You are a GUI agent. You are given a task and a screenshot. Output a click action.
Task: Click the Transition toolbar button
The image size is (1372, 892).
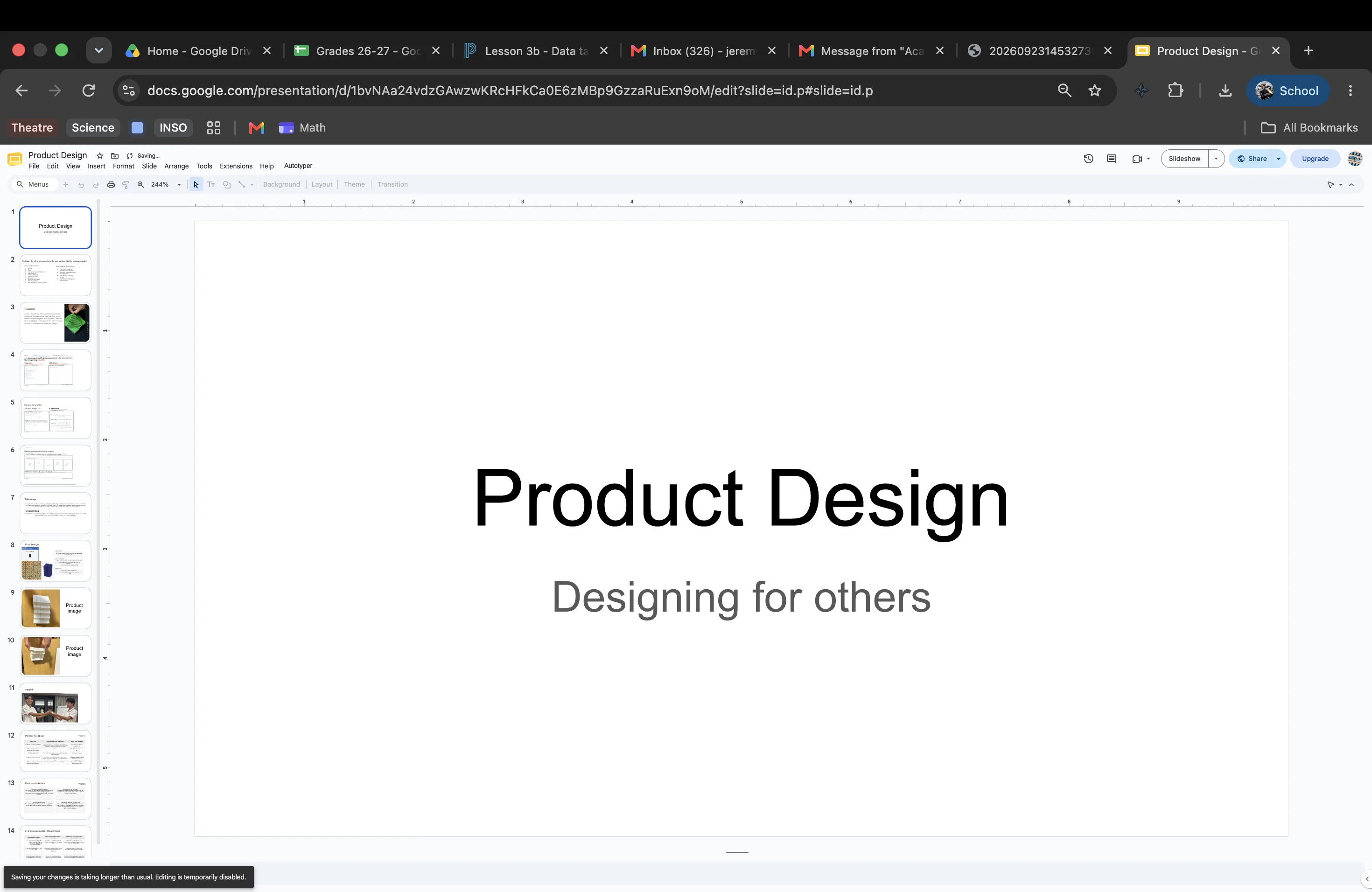point(392,184)
